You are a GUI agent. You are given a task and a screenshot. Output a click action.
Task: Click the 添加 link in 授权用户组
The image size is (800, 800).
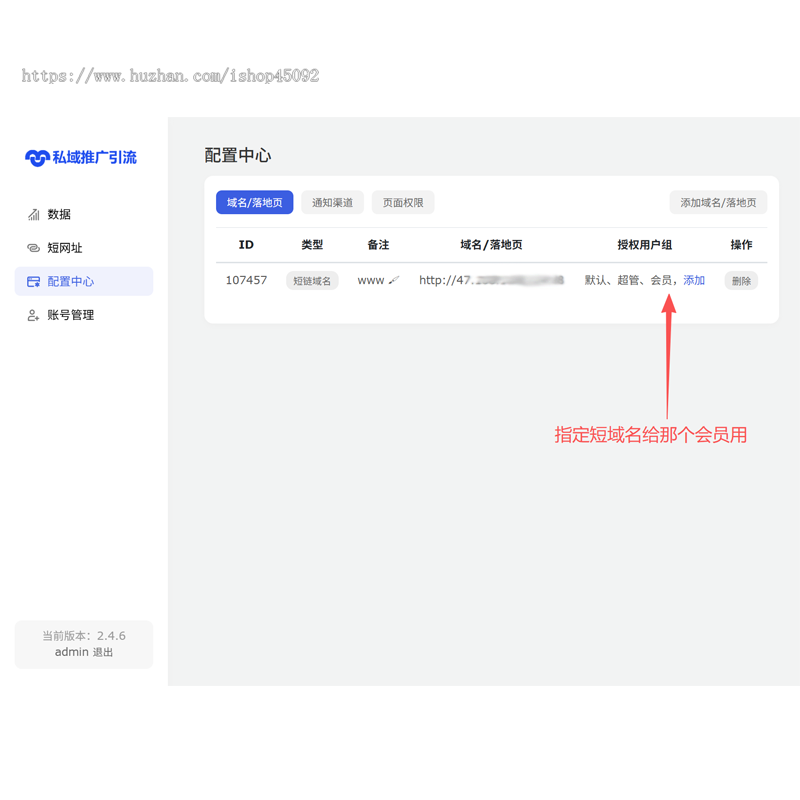point(694,280)
